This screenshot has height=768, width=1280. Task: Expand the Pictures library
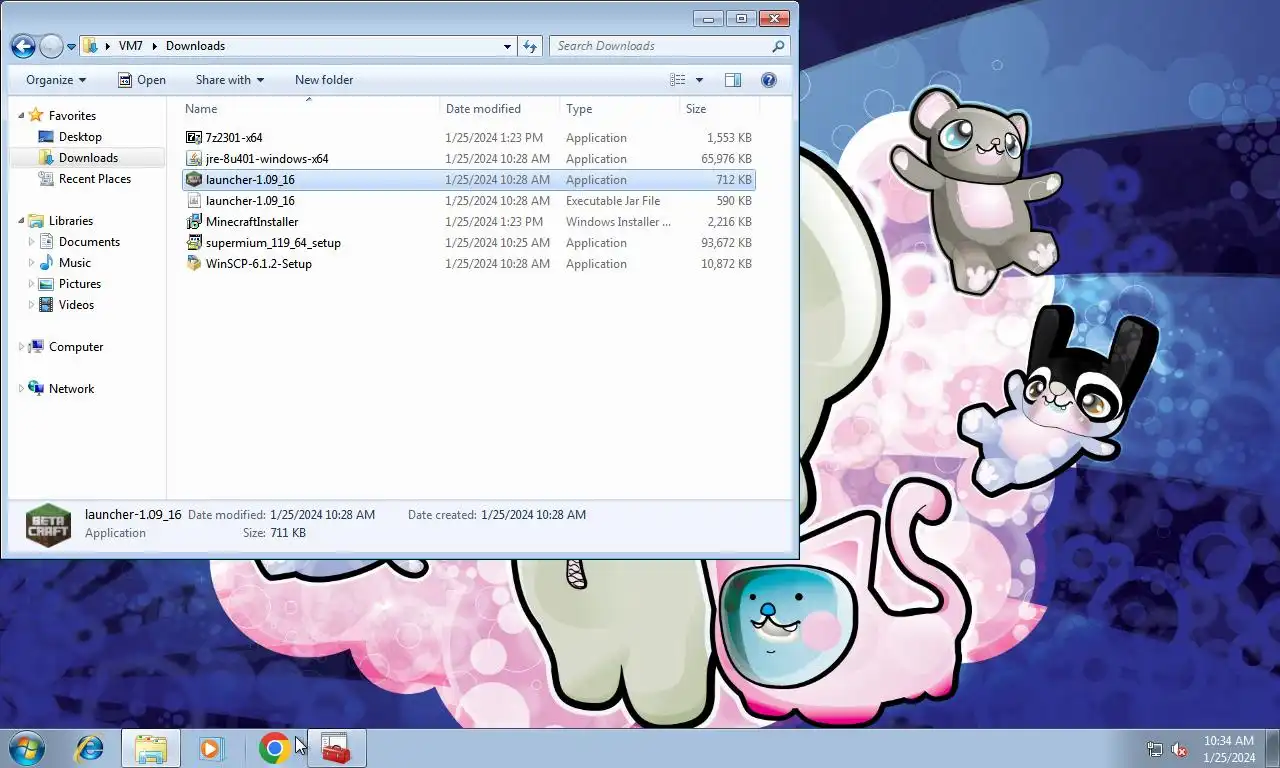pos(31,284)
